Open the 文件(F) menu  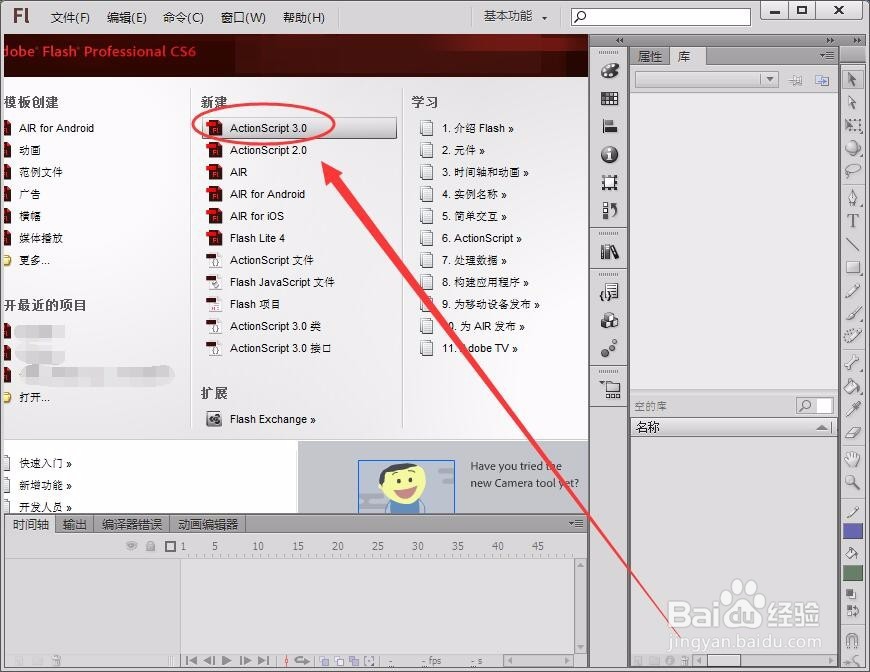pyautogui.click(x=70, y=18)
